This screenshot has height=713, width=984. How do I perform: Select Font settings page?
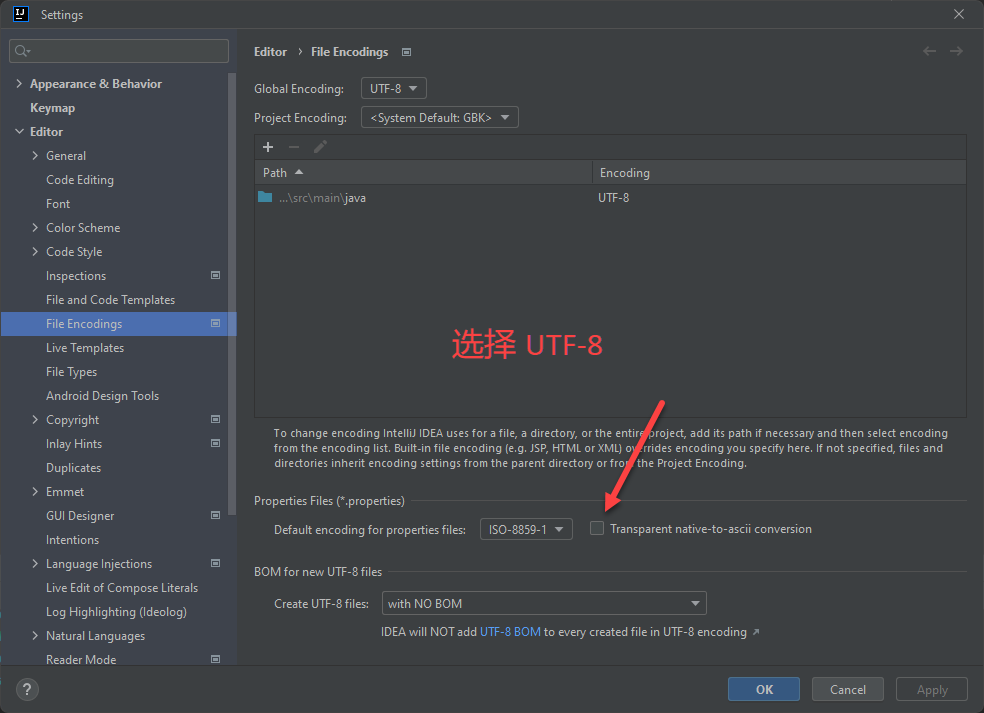click(58, 204)
